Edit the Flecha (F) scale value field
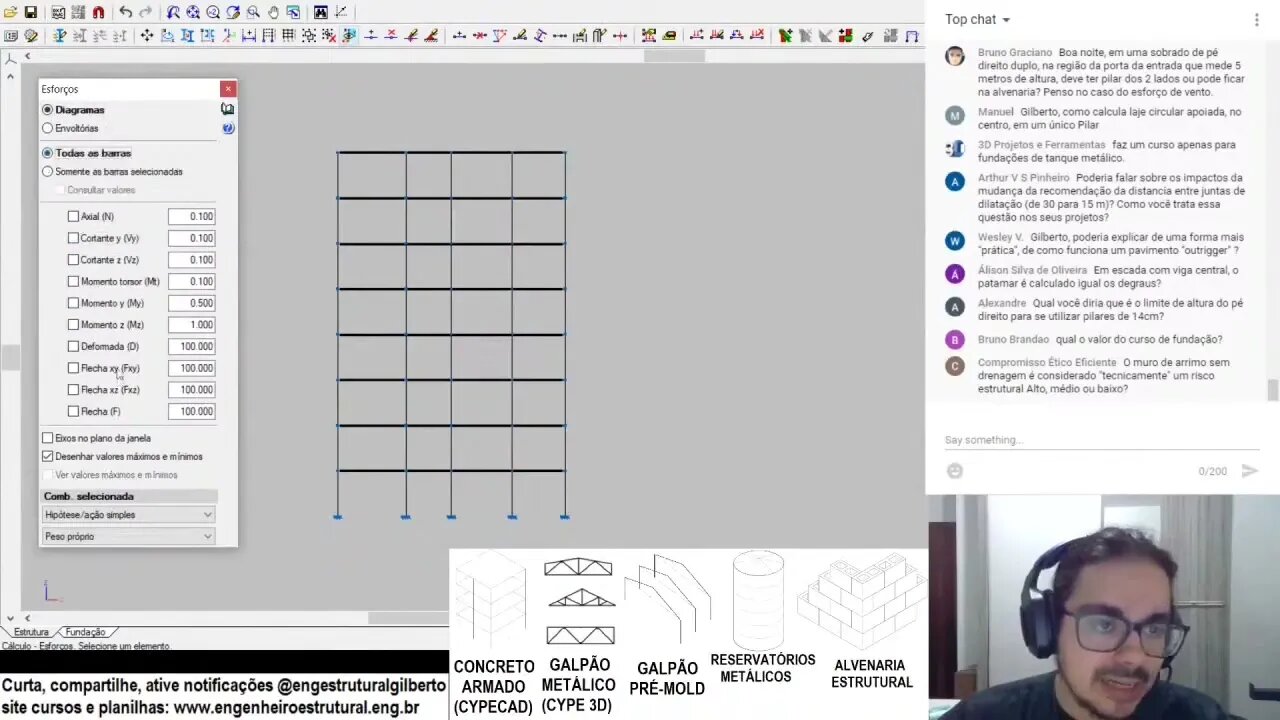This screenshot has height=720, width=1280. 191,411
